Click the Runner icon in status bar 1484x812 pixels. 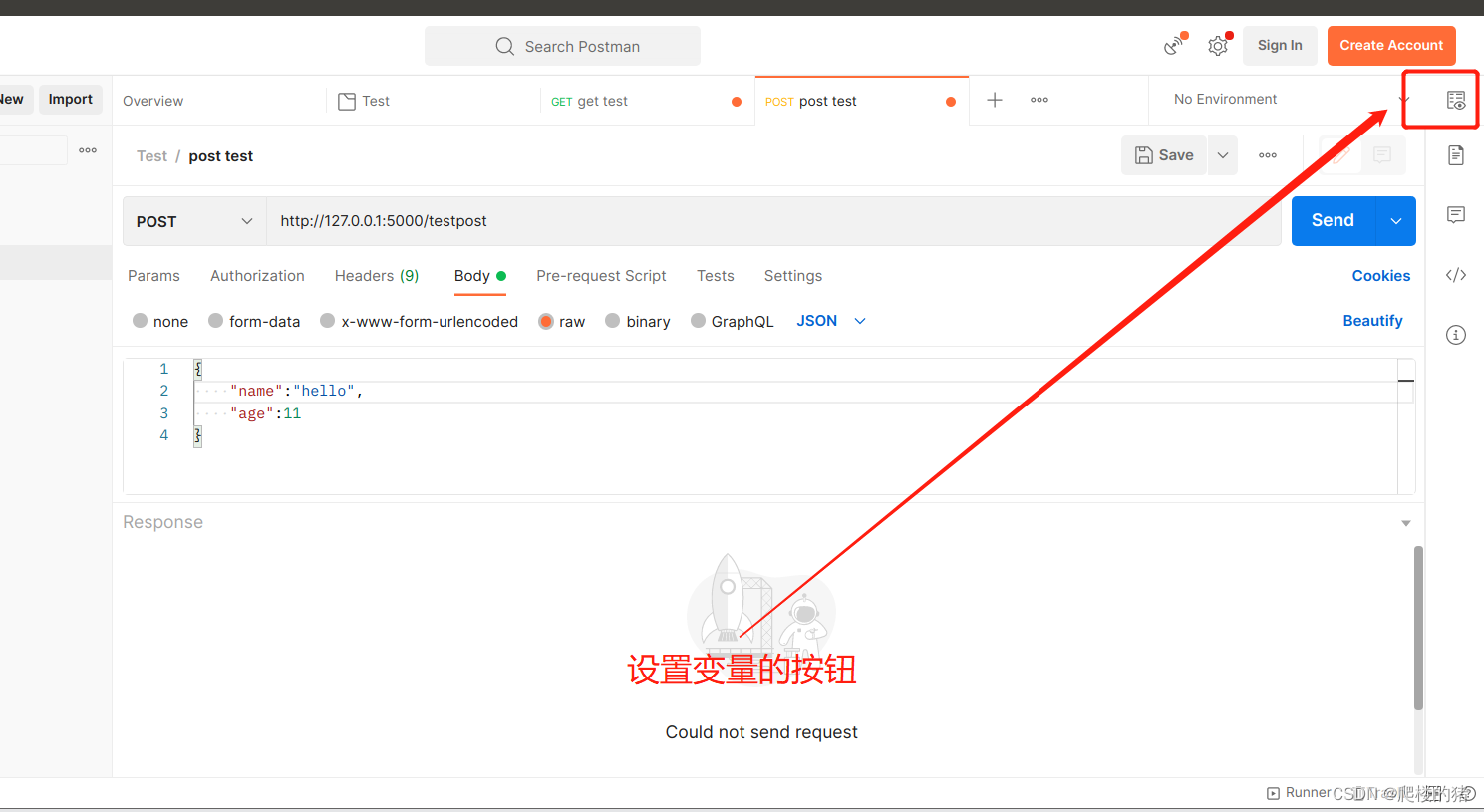click(1273, 793)
